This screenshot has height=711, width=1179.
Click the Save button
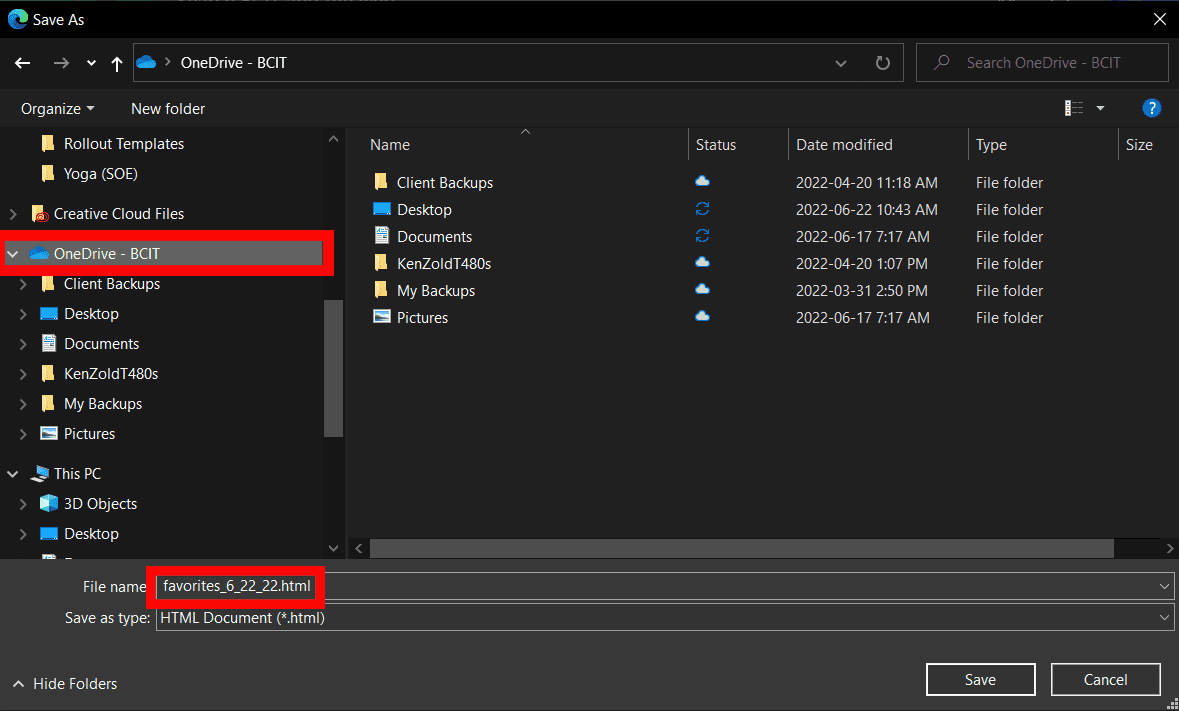tap(980, 679)
